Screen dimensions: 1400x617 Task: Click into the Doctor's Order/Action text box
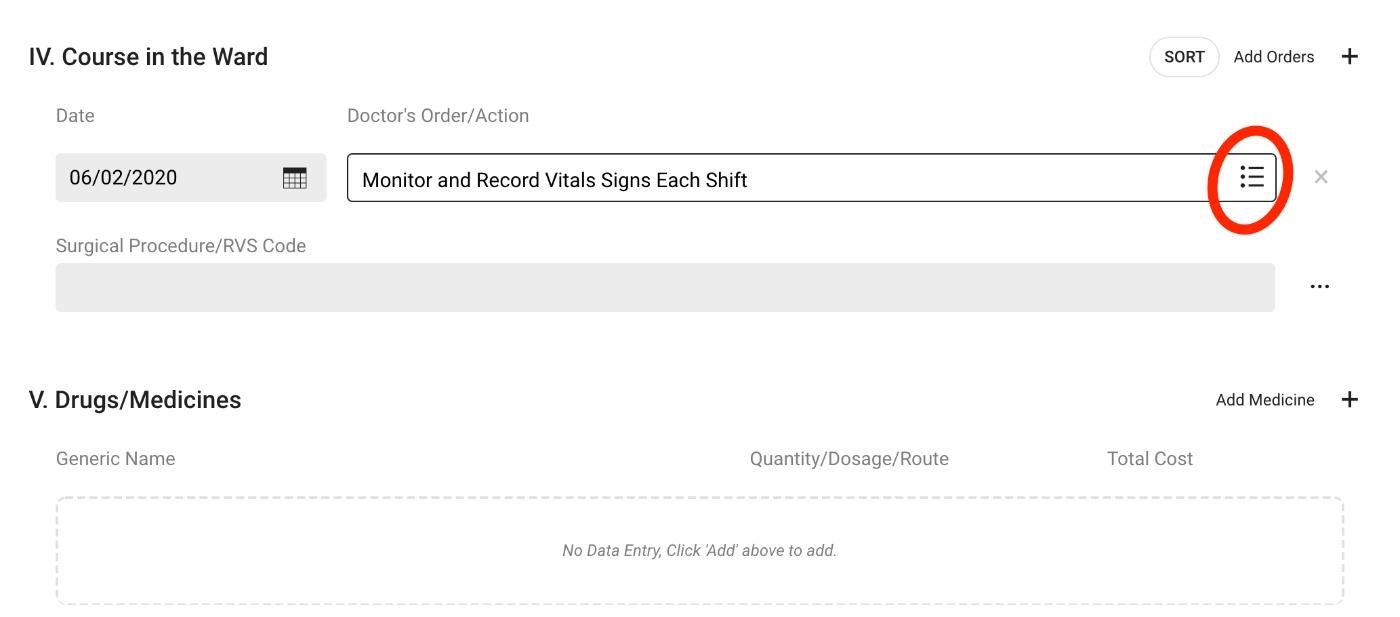(790, 178)
